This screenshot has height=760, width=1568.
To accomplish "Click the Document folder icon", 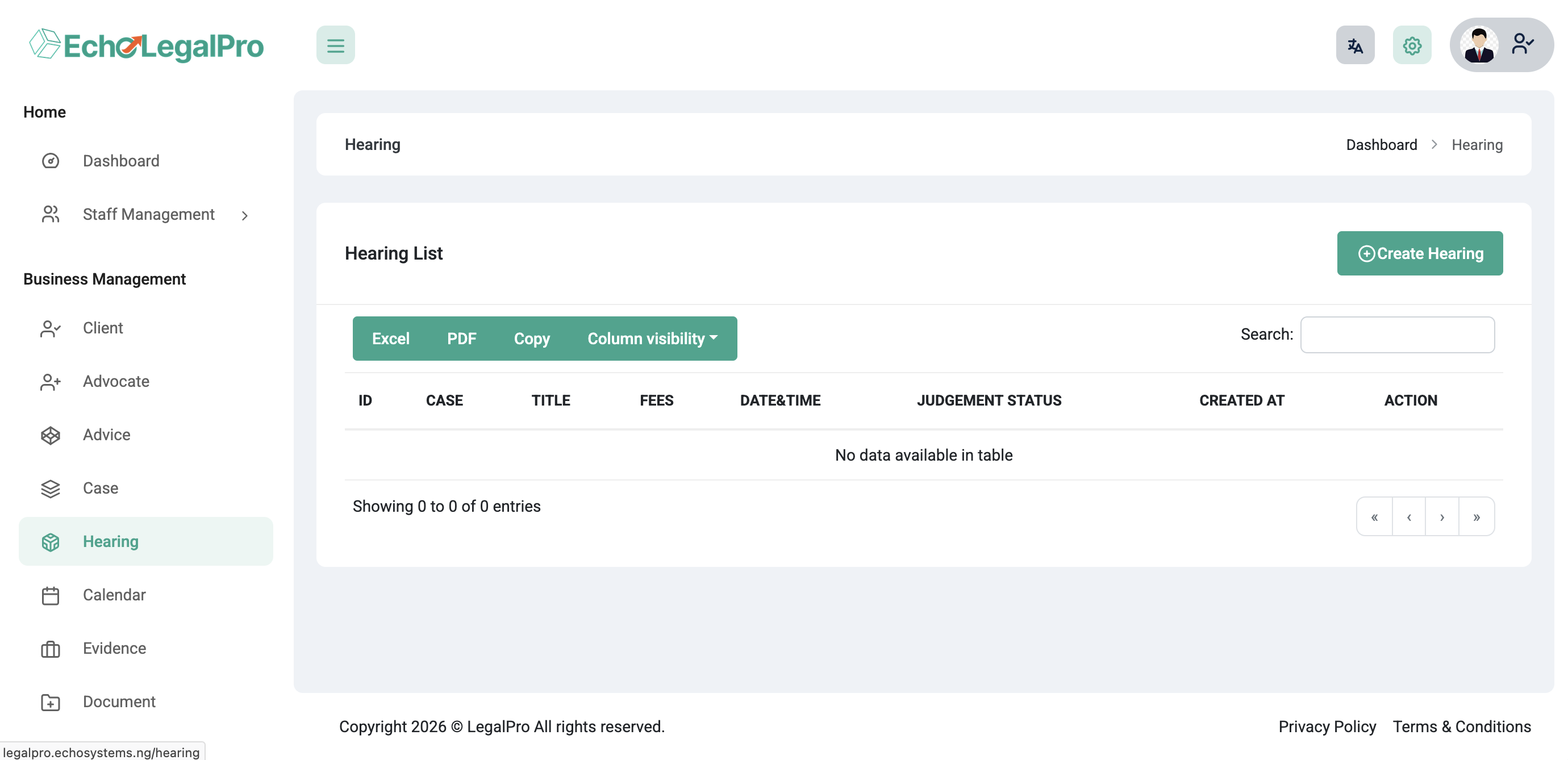I will (51, 702).
